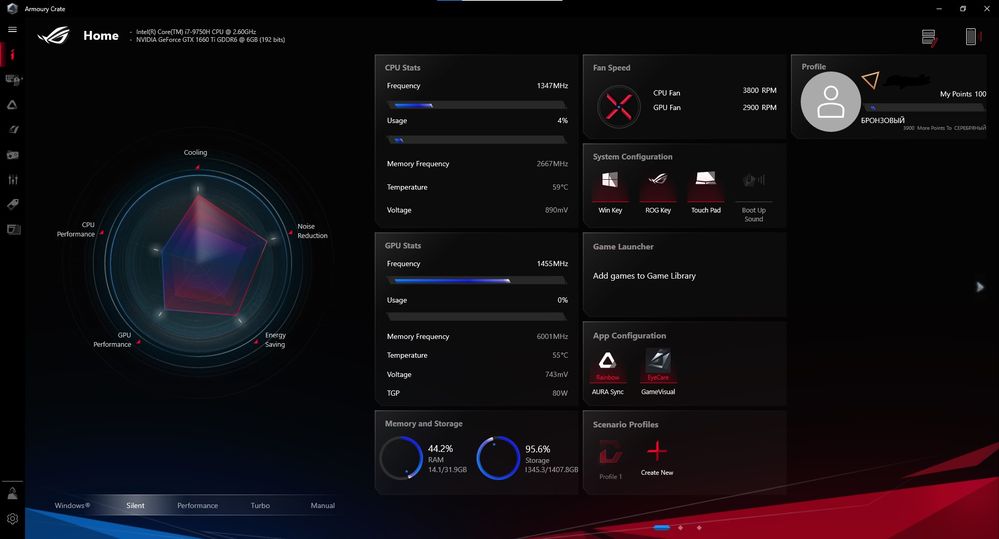Toggle the Win Key setting
This screenshot has width=999, height=539.
tap(610, 190)
